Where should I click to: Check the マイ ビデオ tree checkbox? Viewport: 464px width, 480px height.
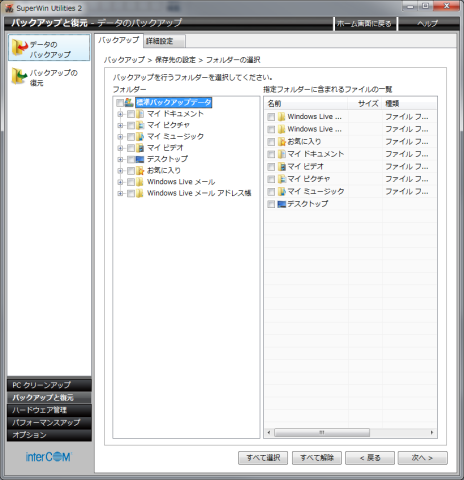tap(131, 148)
